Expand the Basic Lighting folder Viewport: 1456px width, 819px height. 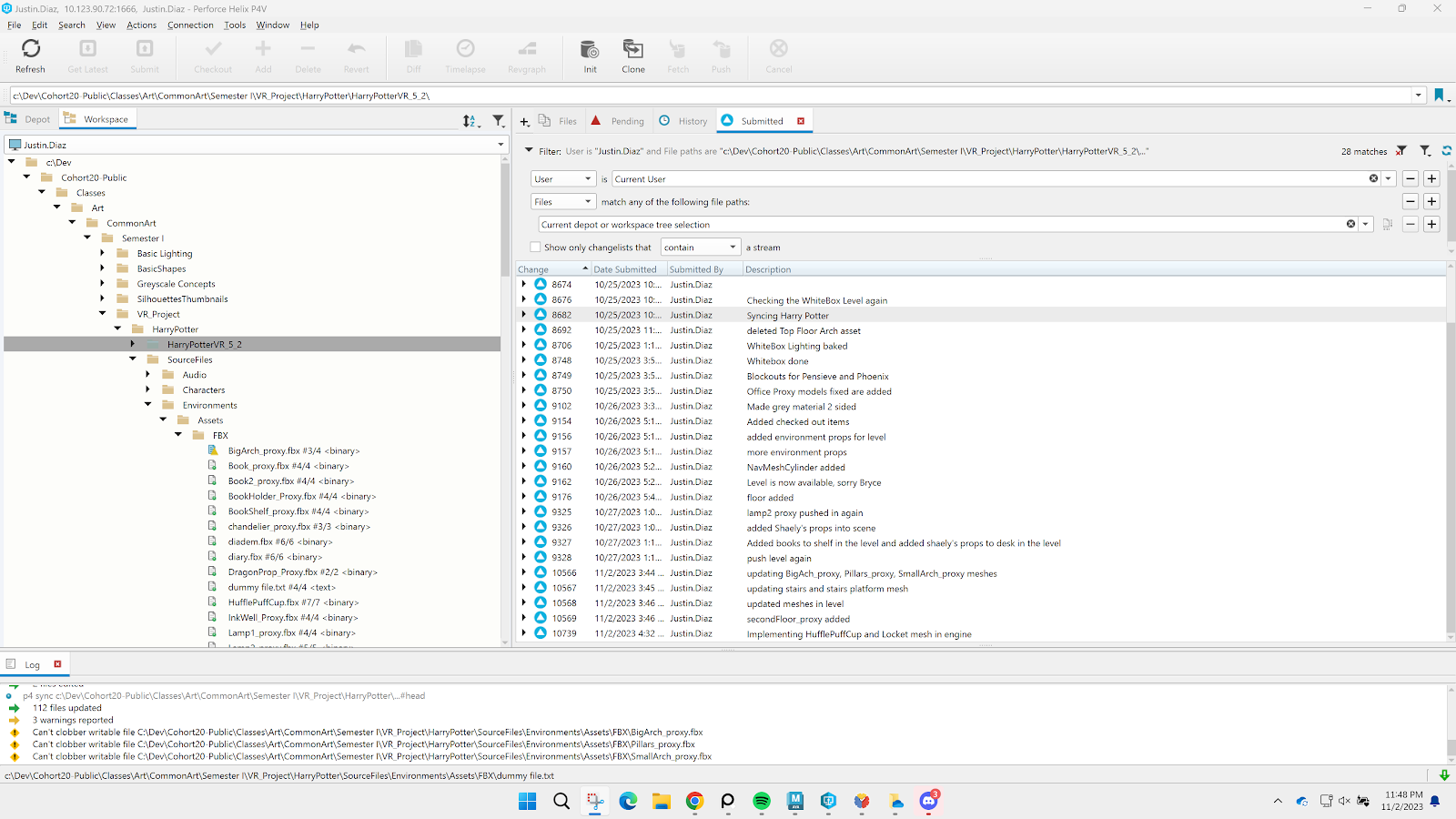(x=102, y=253)
